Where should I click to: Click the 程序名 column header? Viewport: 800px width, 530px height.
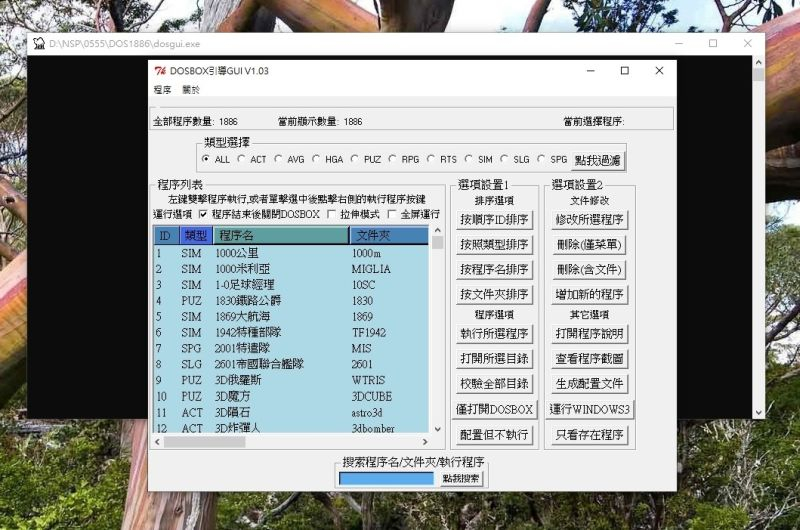coord(281,236)
